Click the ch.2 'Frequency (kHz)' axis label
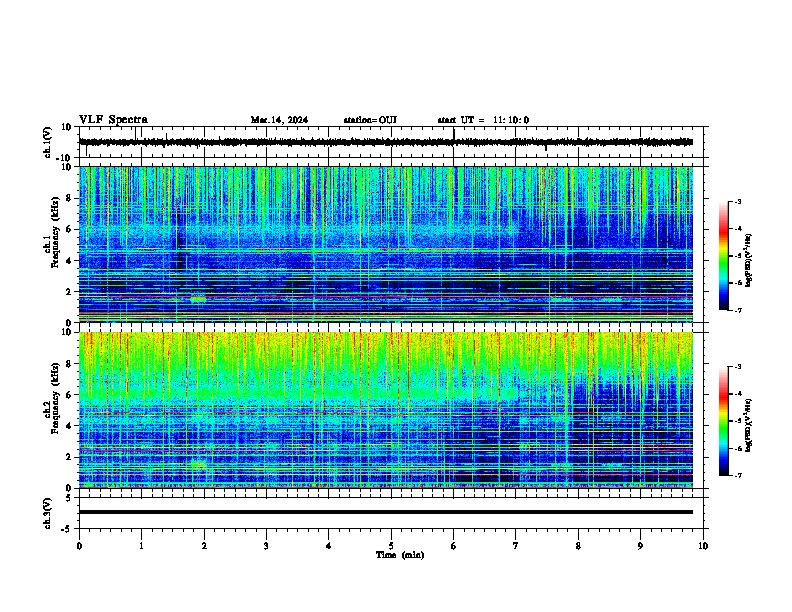Viewport: 792px width, 612px height. pyautogui.click(x=55, y=397)
